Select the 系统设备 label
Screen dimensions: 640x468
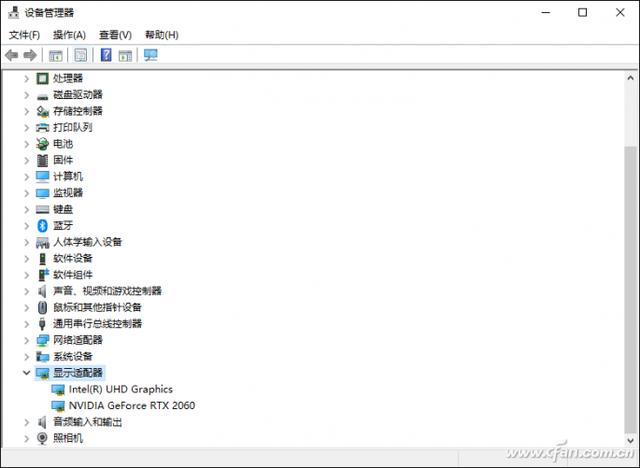[73, 356]
